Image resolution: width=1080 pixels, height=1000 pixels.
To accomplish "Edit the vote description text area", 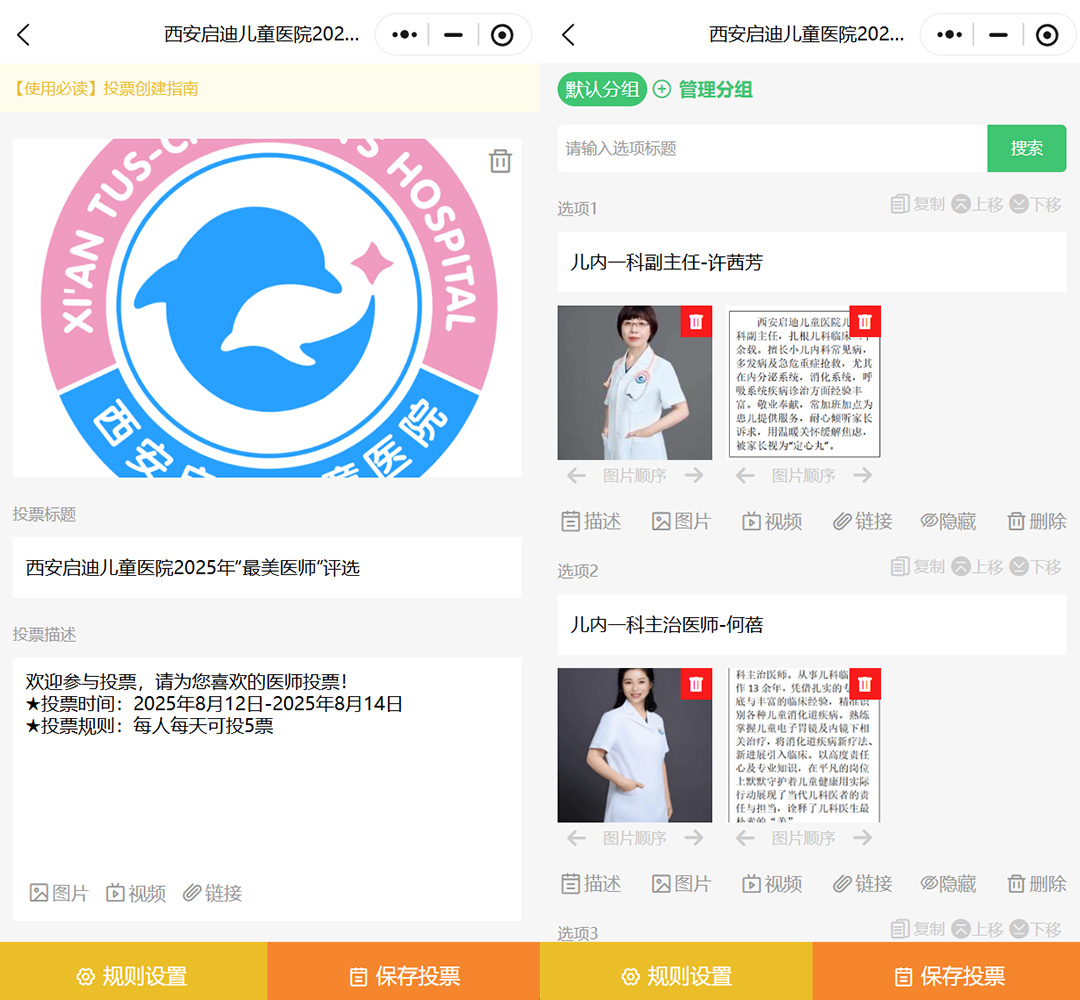I will (x=267, y=764).
